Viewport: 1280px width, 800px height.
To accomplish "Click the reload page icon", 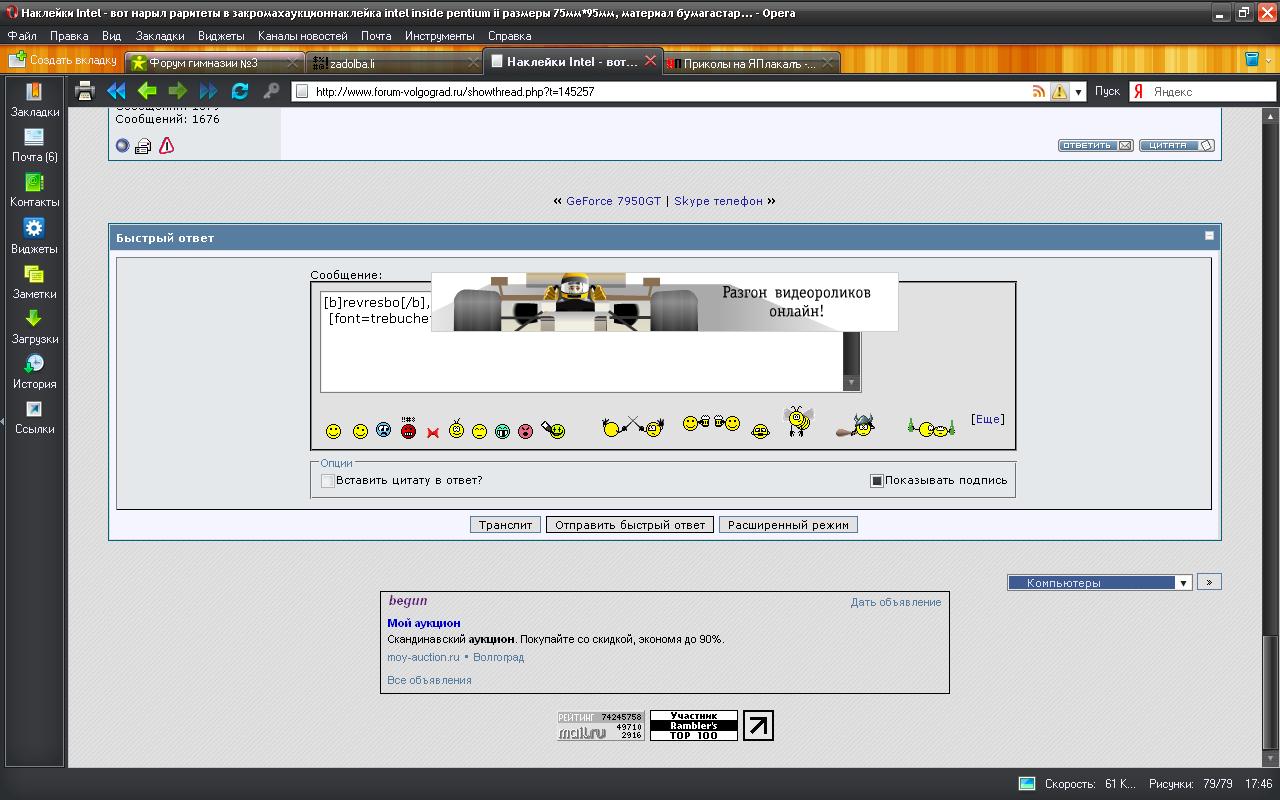I will 240,91.
